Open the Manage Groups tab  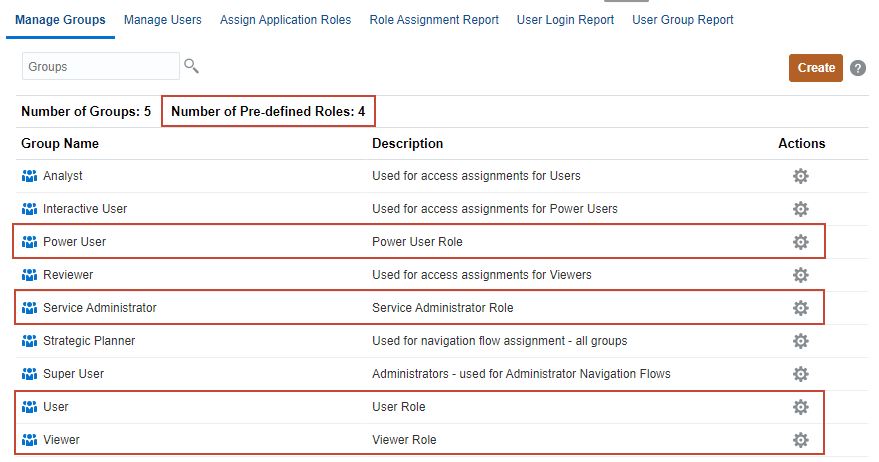60,20
